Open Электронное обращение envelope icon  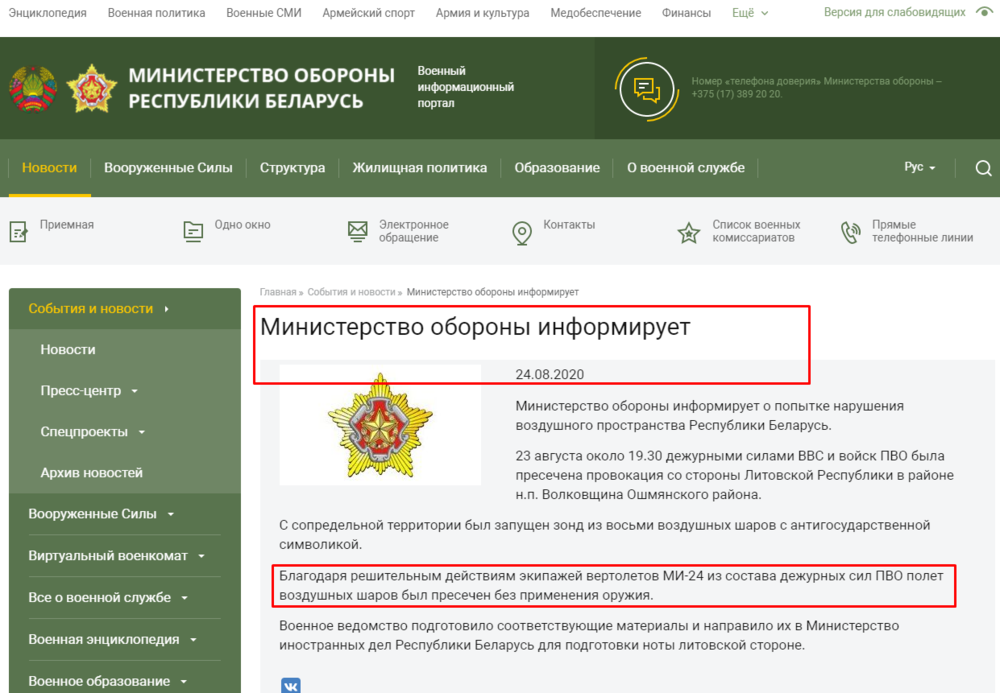click(x=358, y=229)
